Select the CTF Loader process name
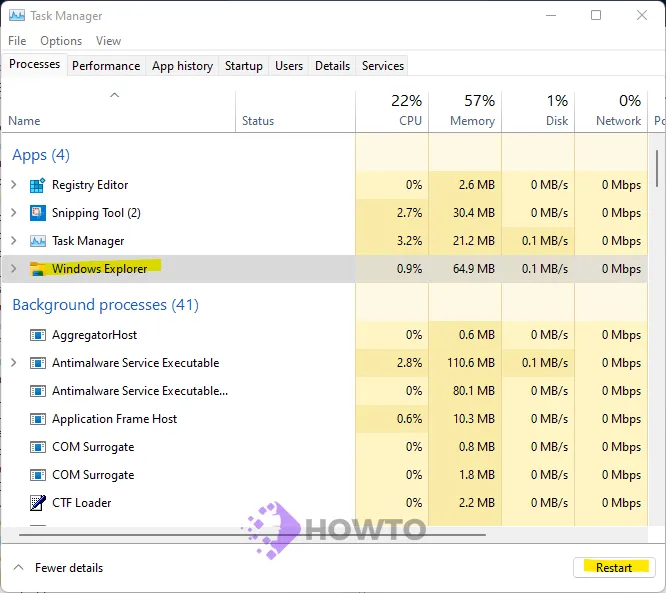666x593 pixels. point(82,503)
